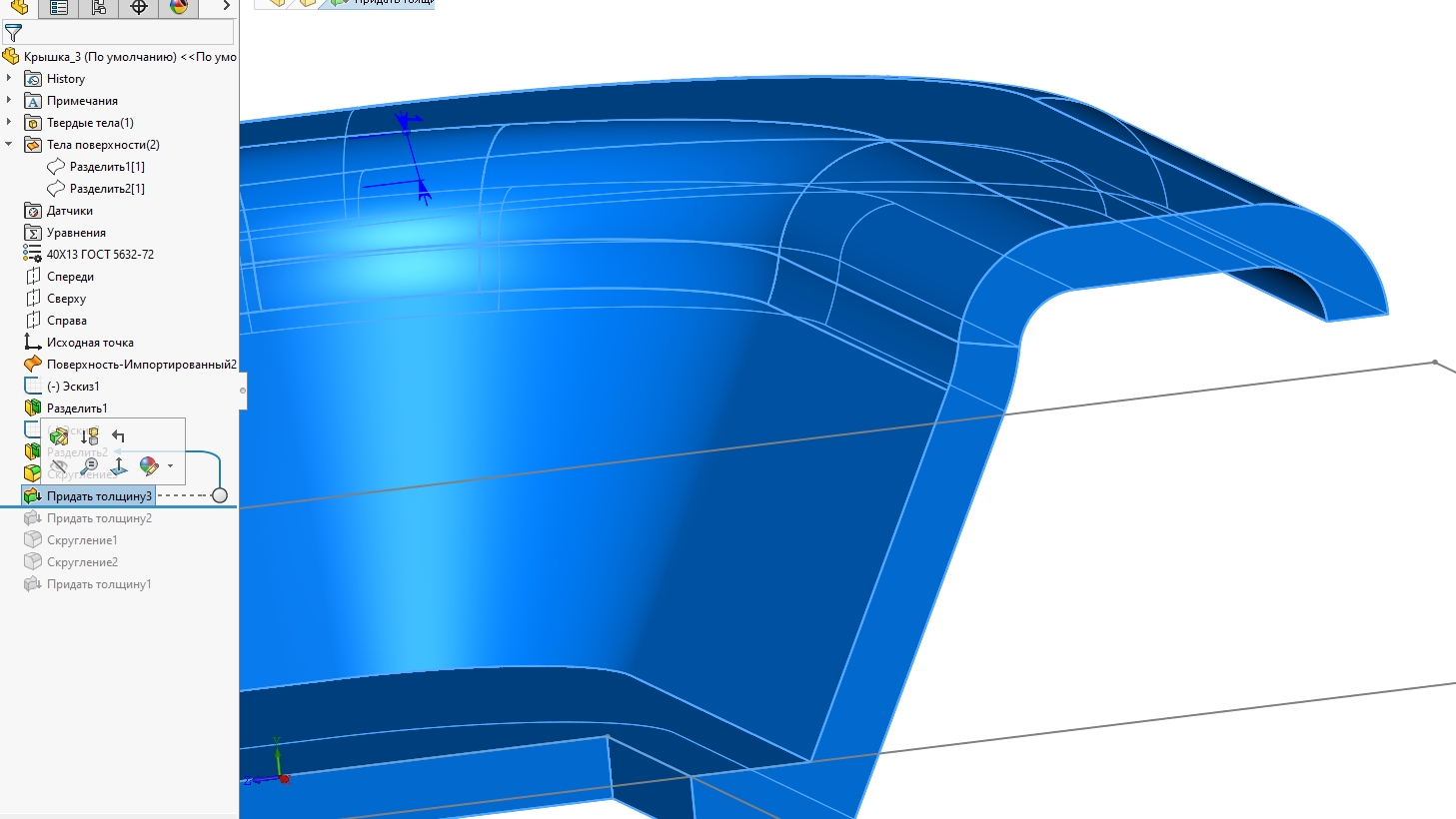Toggle Hide with crossed eye icon
The width and height of the screenshot is (1456, 819).
(59, 466)
